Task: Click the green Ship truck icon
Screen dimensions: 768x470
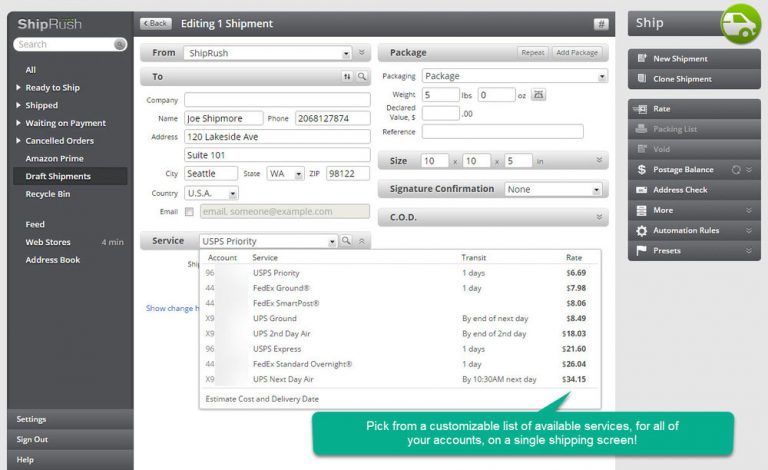Action: (741, 24)
